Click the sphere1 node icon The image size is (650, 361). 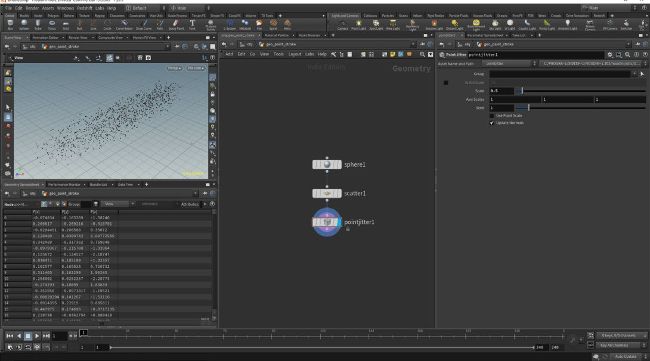(327, 165)
